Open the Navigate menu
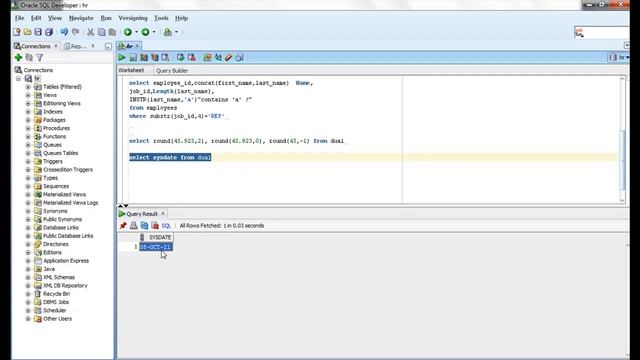Image resolution: width=640 pixels, height=360 pixels. pyautogui.click(x=81, y=18)
